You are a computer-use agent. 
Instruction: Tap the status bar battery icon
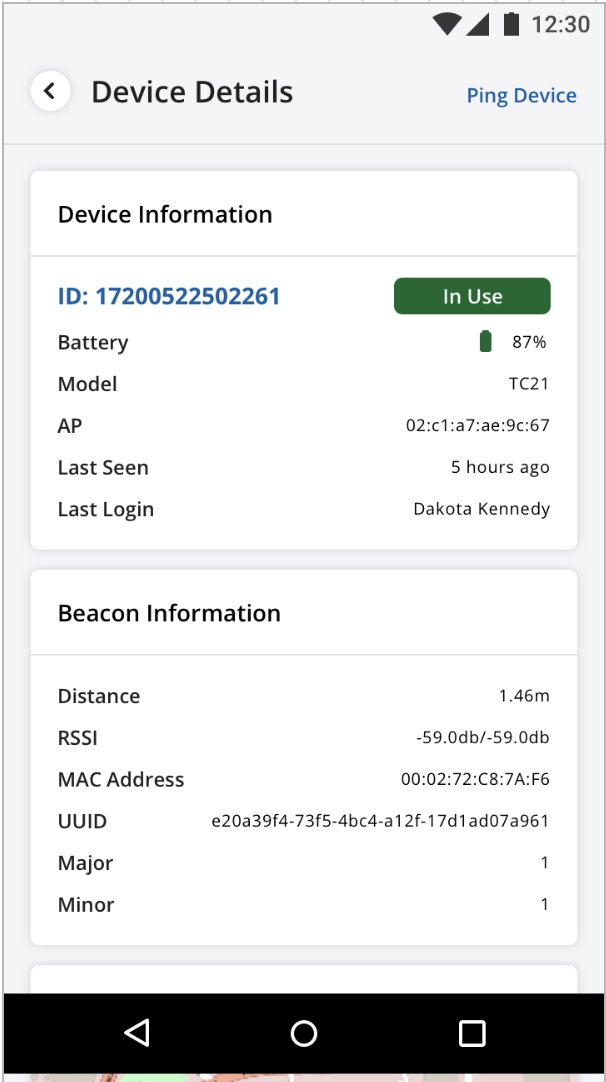[x=511, y=25]
